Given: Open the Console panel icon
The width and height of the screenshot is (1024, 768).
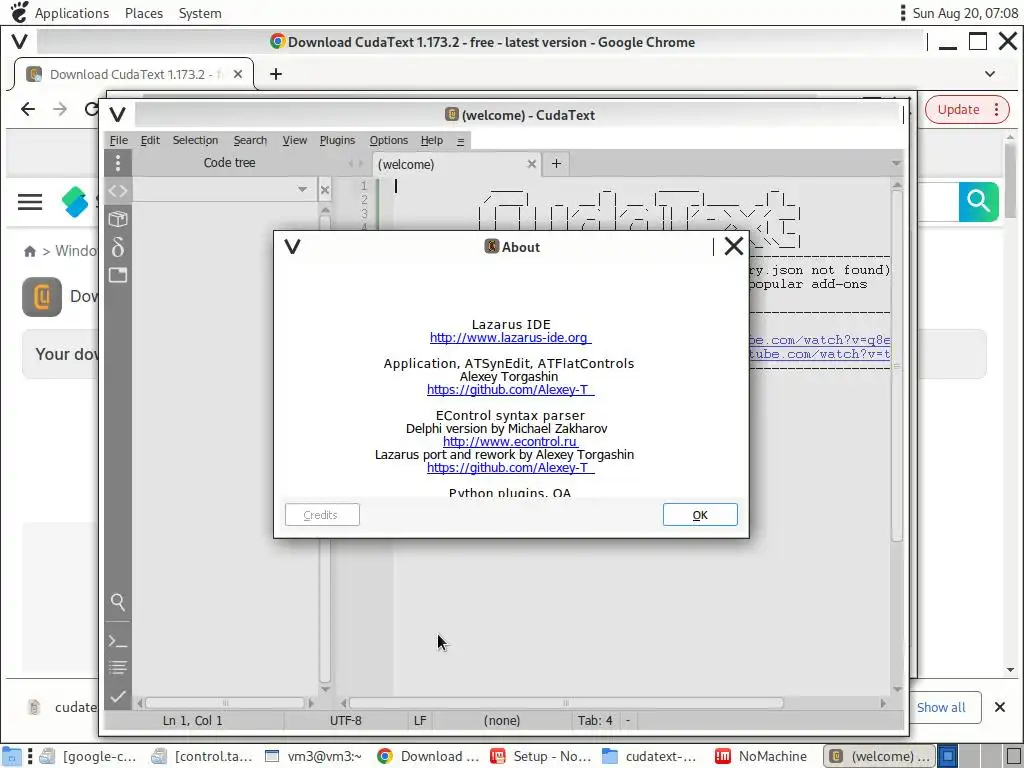Looking at the screenshot, I should 118,641.
